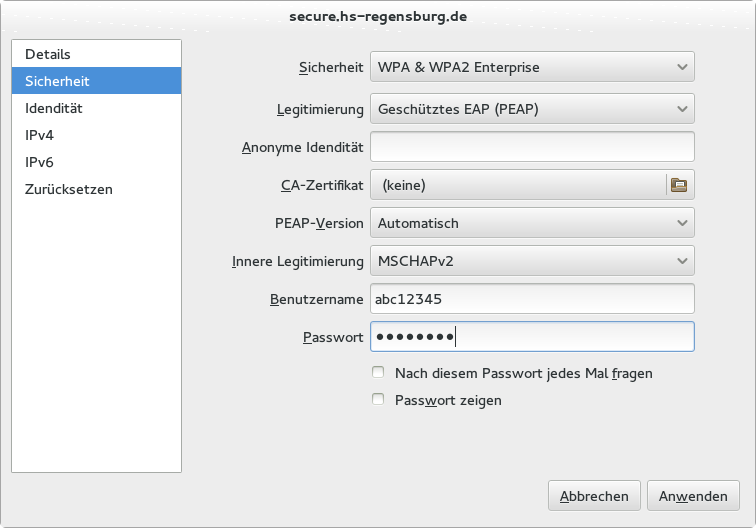Tick the 'Passwort zeigen' checkbox

coord(378,400)
